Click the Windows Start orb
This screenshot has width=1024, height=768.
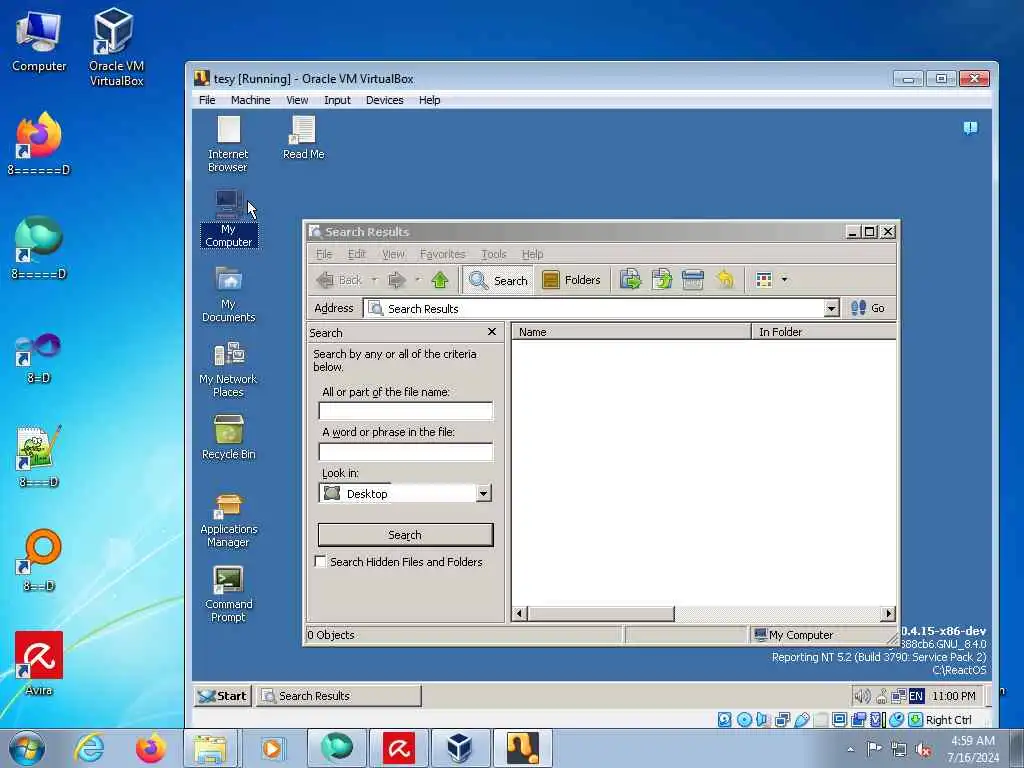[27, 748]
